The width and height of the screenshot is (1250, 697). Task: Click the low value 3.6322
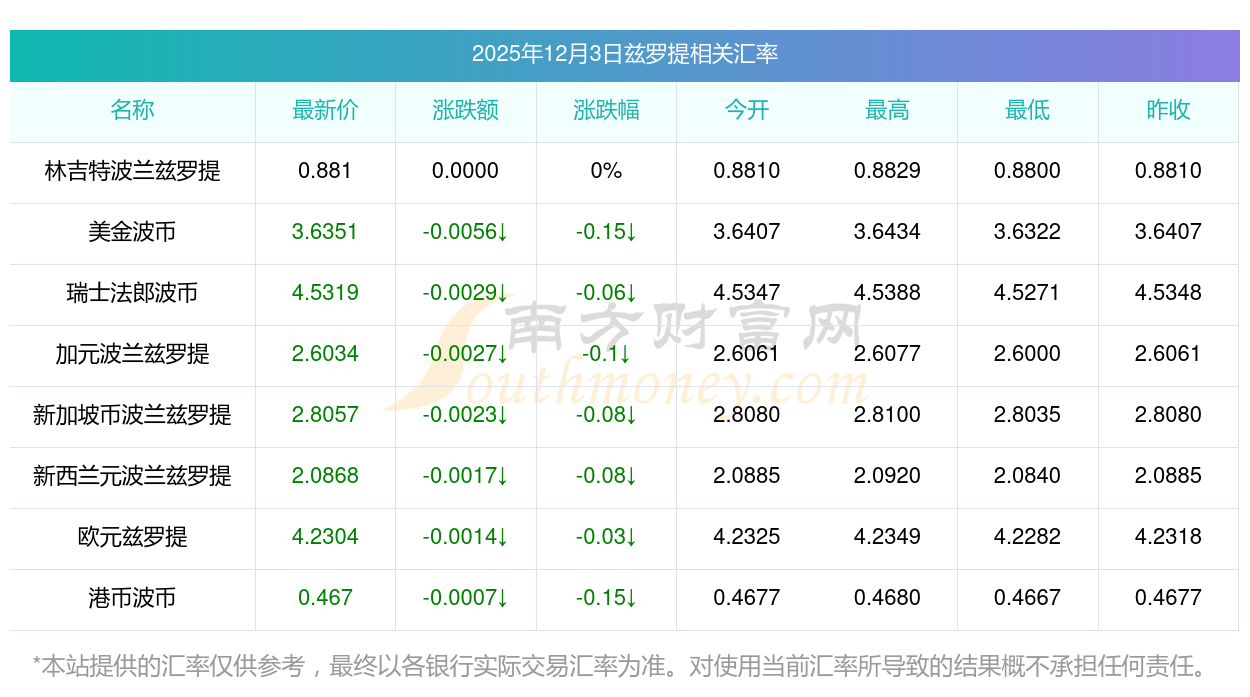pyautogui.click(x=1027, y=232)
